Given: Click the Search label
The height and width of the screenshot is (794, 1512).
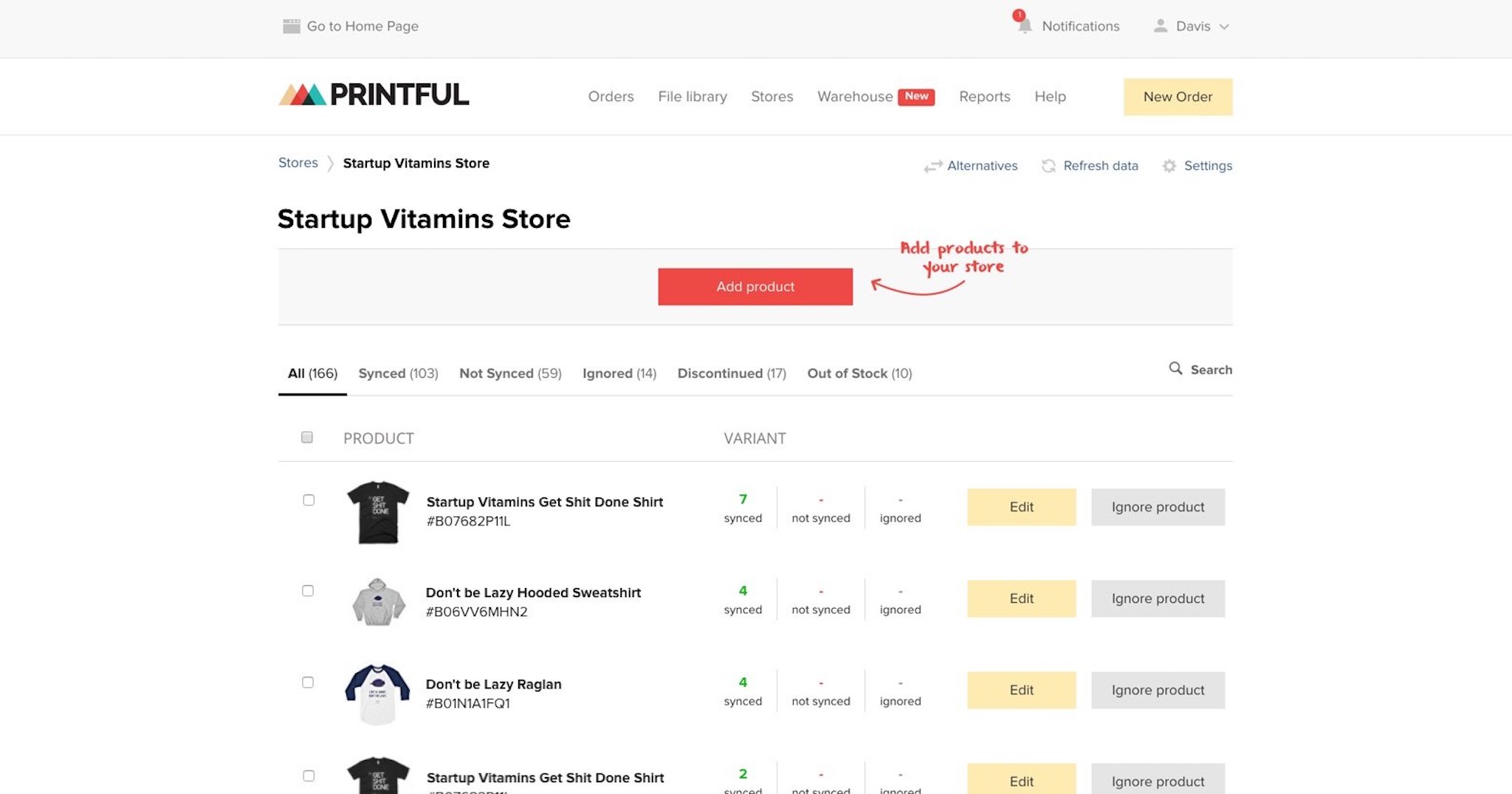Looking at the screenshot, I should pos(1211,369).
